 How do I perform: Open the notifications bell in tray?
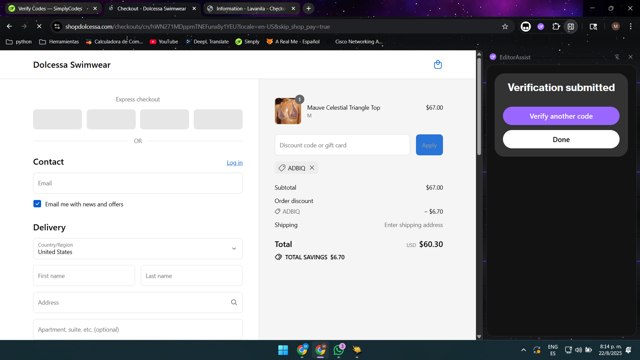click(x=629, y=350)
